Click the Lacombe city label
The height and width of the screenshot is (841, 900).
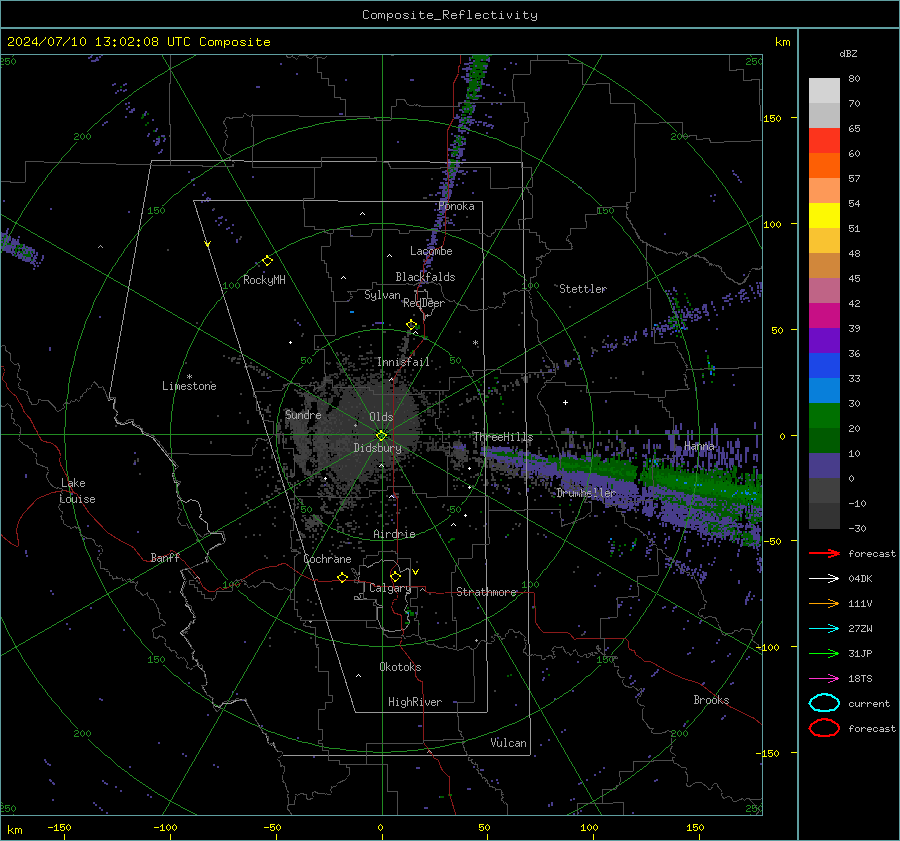click(431, 251)
